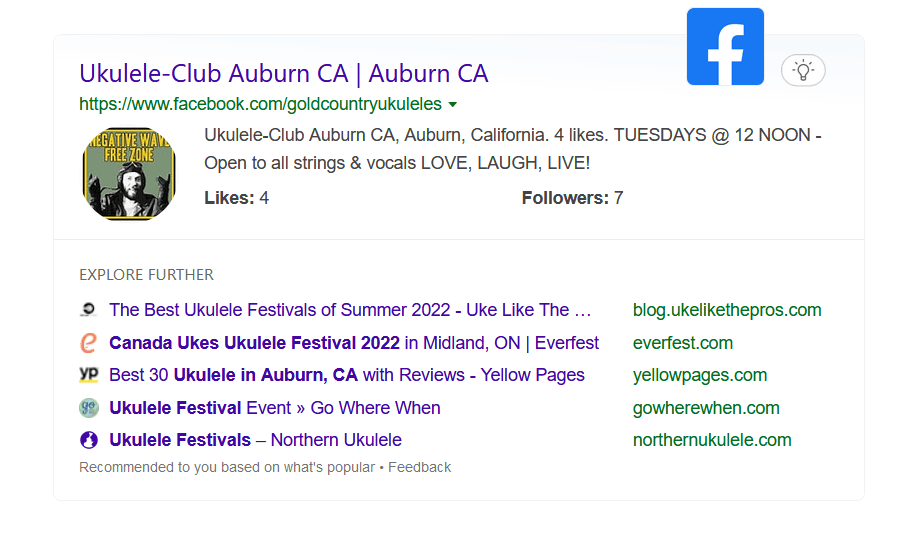Click the Facebook logo icon
This screenshot has width=921, height=543.
click(725, 47)
